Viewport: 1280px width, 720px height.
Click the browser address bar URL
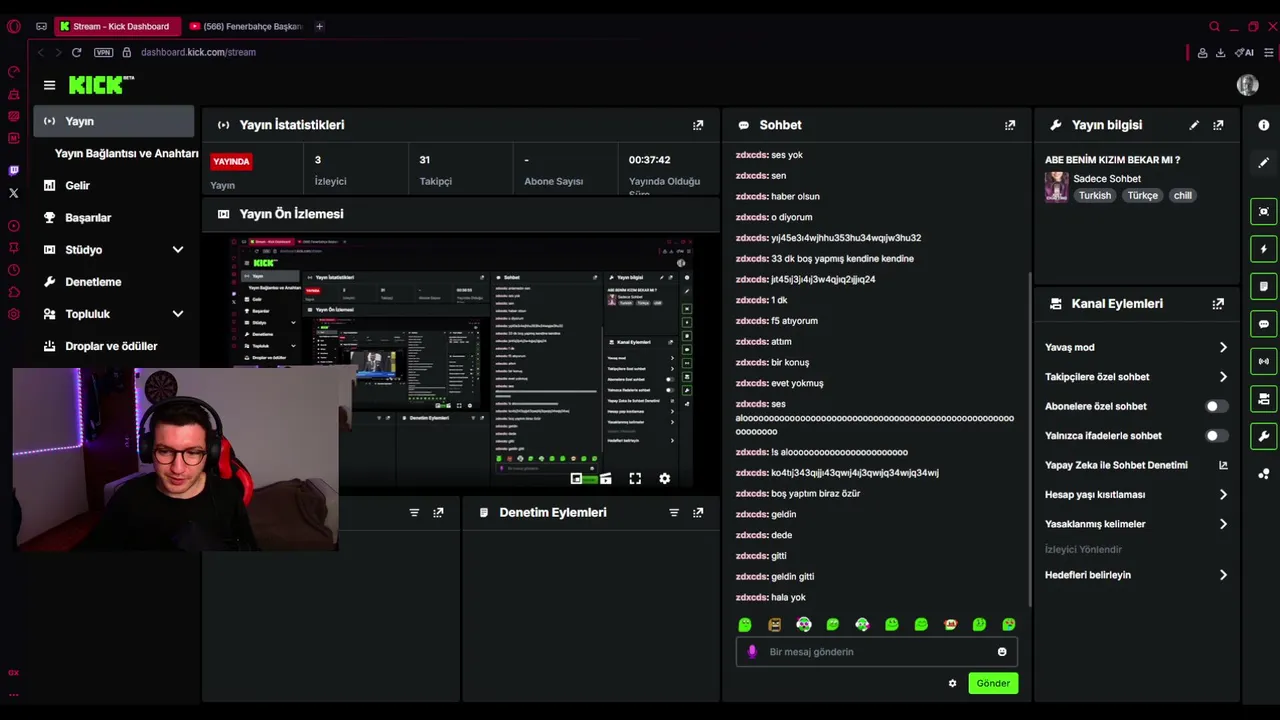coord(198,52)
